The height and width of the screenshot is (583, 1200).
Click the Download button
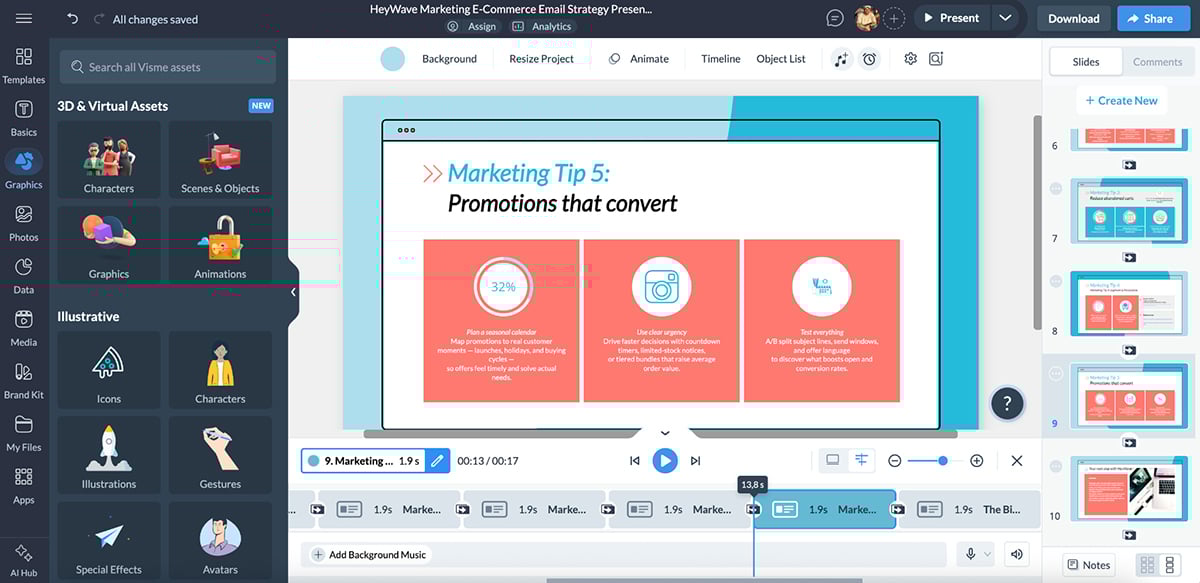pos(1073,17)
